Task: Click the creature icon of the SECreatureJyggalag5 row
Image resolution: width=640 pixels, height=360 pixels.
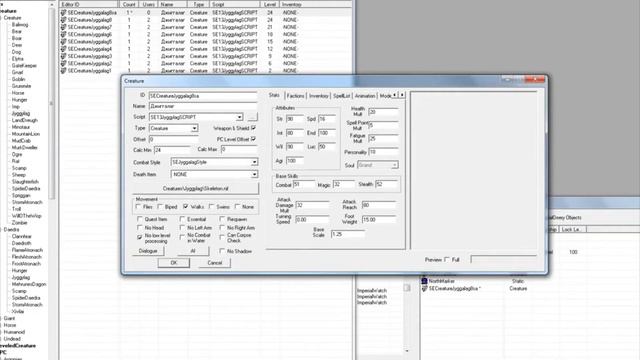Action: point(63,42)
